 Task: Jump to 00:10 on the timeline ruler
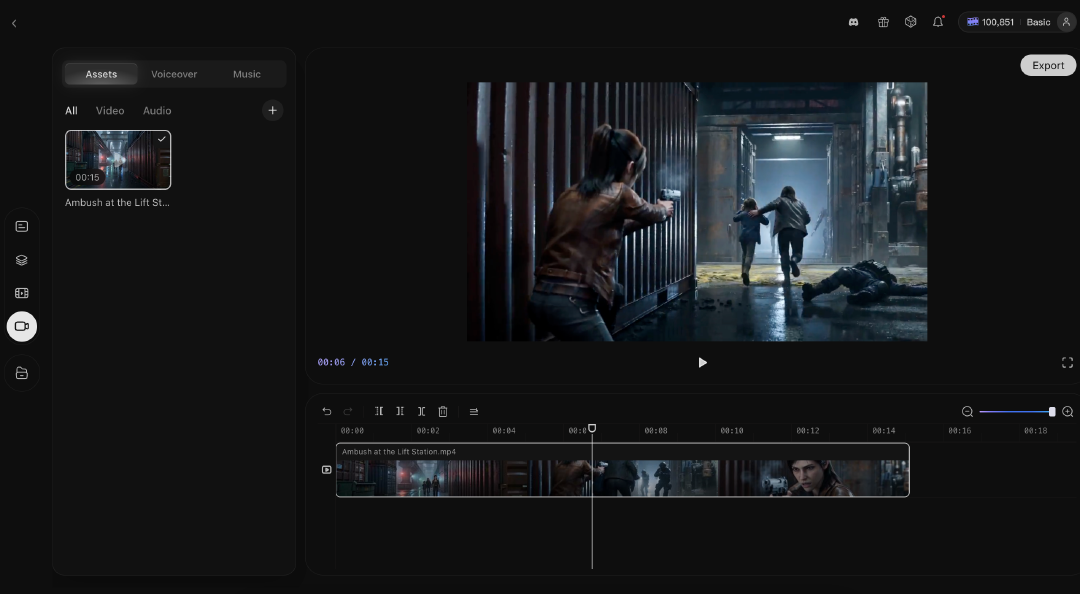[x=731, y=431]
